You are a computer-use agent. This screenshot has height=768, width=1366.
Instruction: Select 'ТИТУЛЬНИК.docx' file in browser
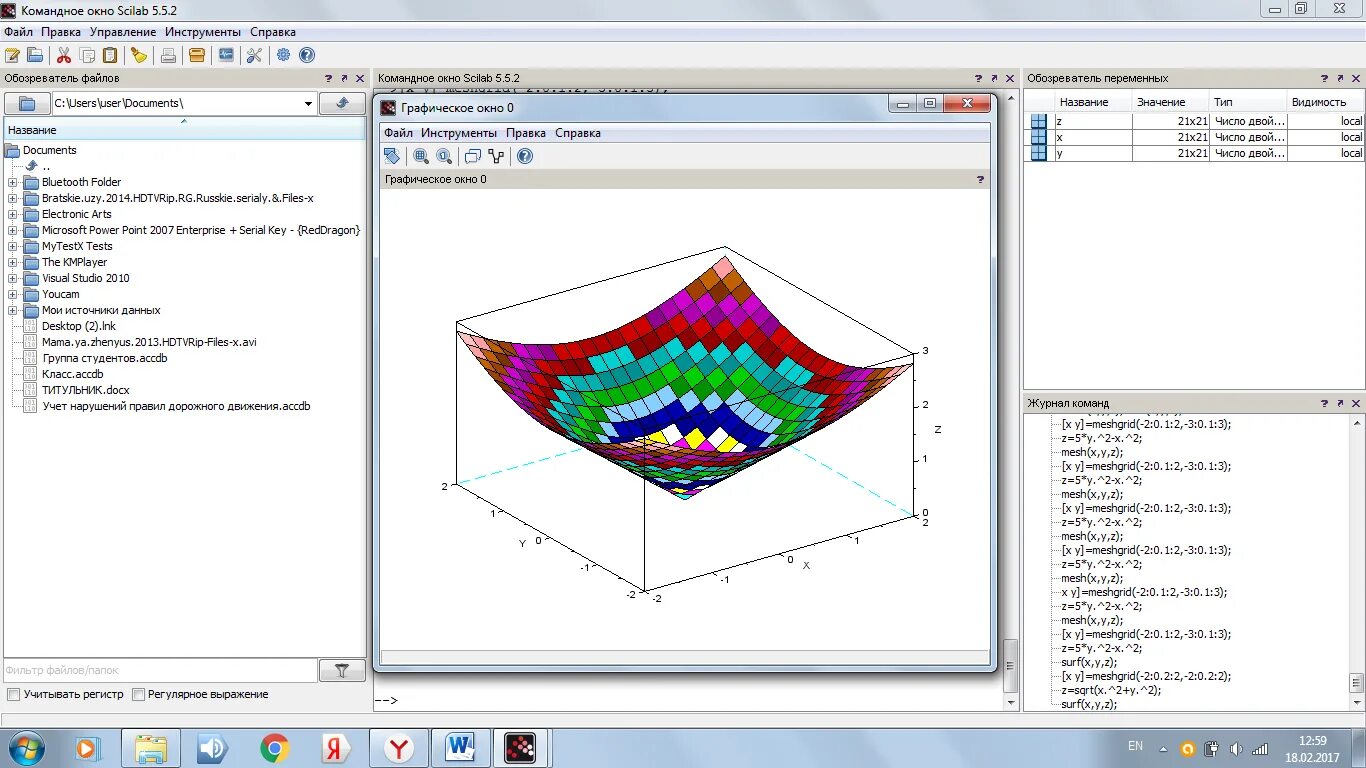click(x=86, y=390)
